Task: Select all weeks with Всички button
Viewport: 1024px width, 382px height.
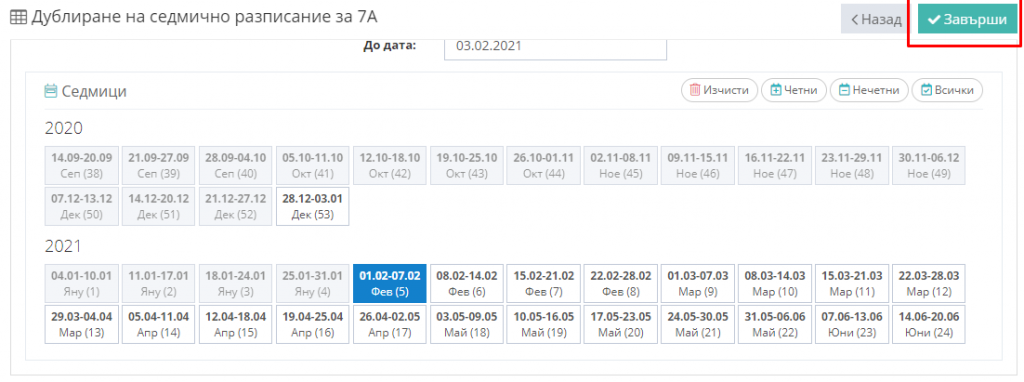Action: point(947,90)
